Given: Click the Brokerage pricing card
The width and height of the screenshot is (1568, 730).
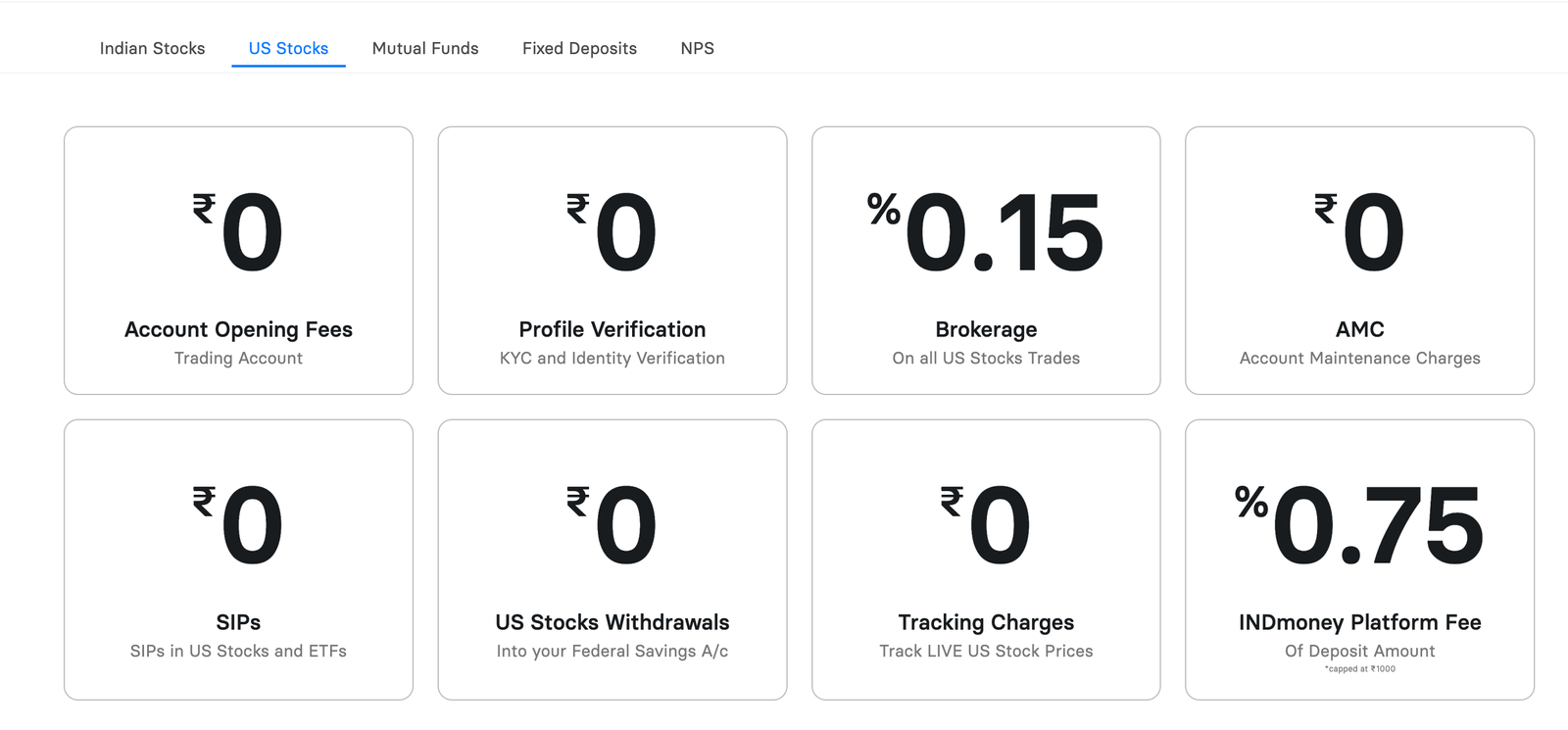Looking at the screenshot, I should (x=985, y=260).
